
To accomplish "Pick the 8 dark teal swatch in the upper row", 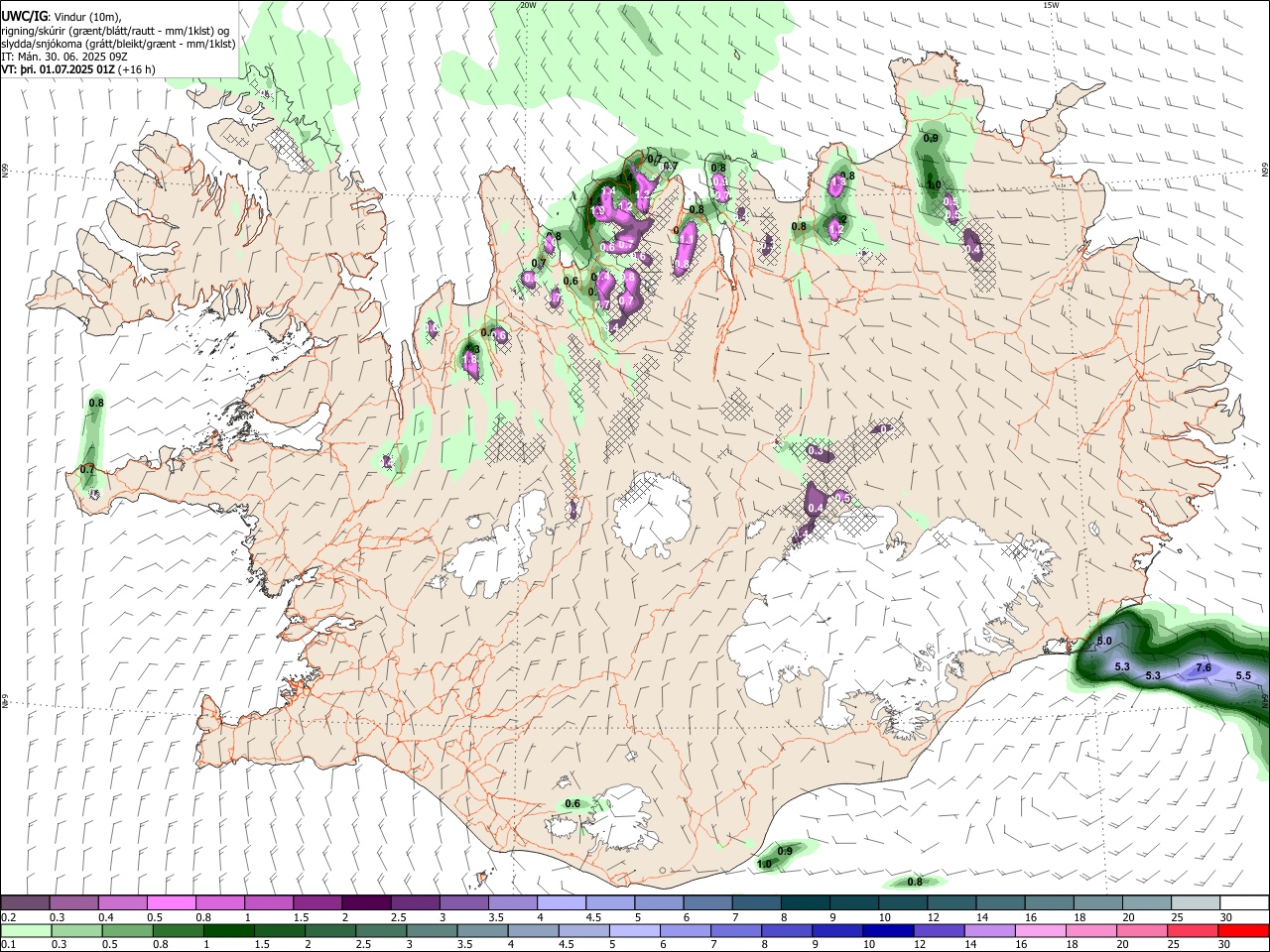I will 806,903.
